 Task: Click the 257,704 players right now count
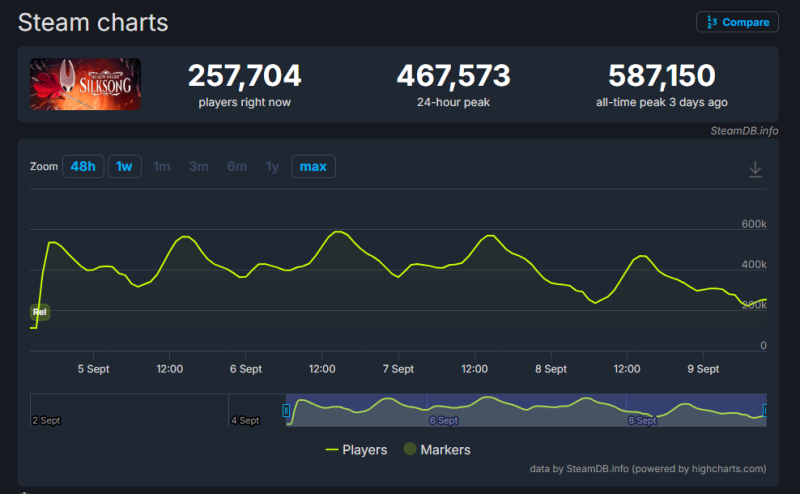point(244,76)
